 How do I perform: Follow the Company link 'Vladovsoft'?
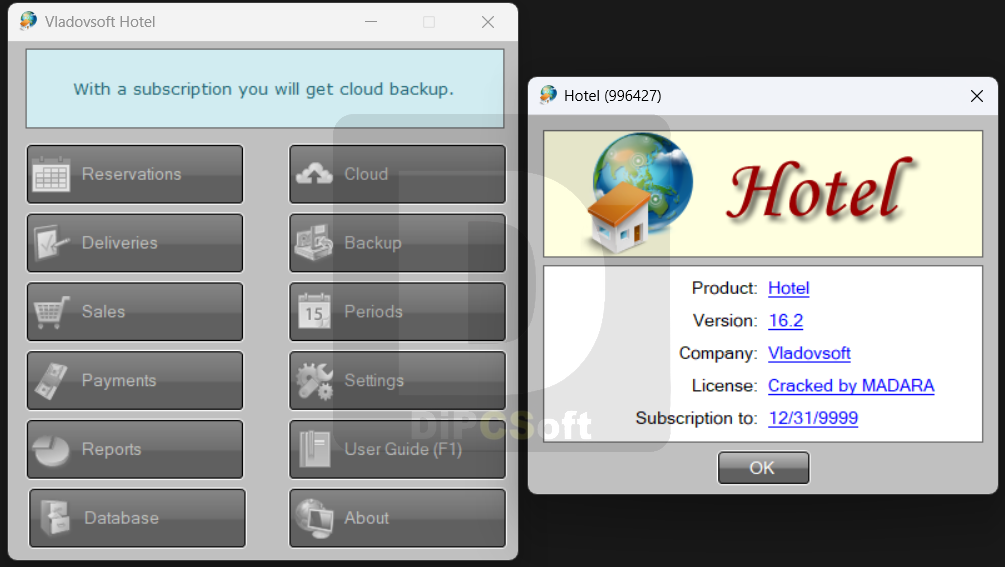[x=809, y=353]
